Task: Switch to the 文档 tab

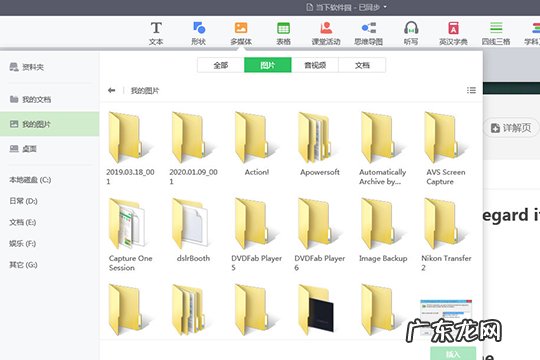Action: pyautogui.click(x=362, y=65)
